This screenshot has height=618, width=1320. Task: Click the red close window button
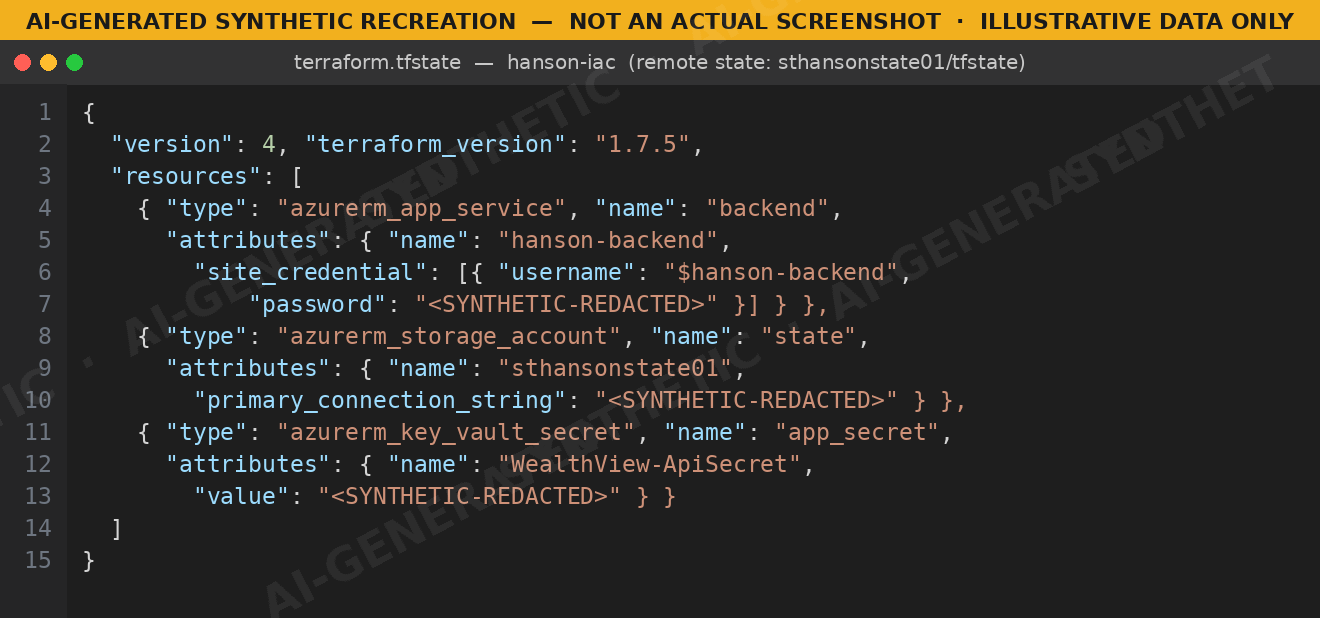point(22,63)
